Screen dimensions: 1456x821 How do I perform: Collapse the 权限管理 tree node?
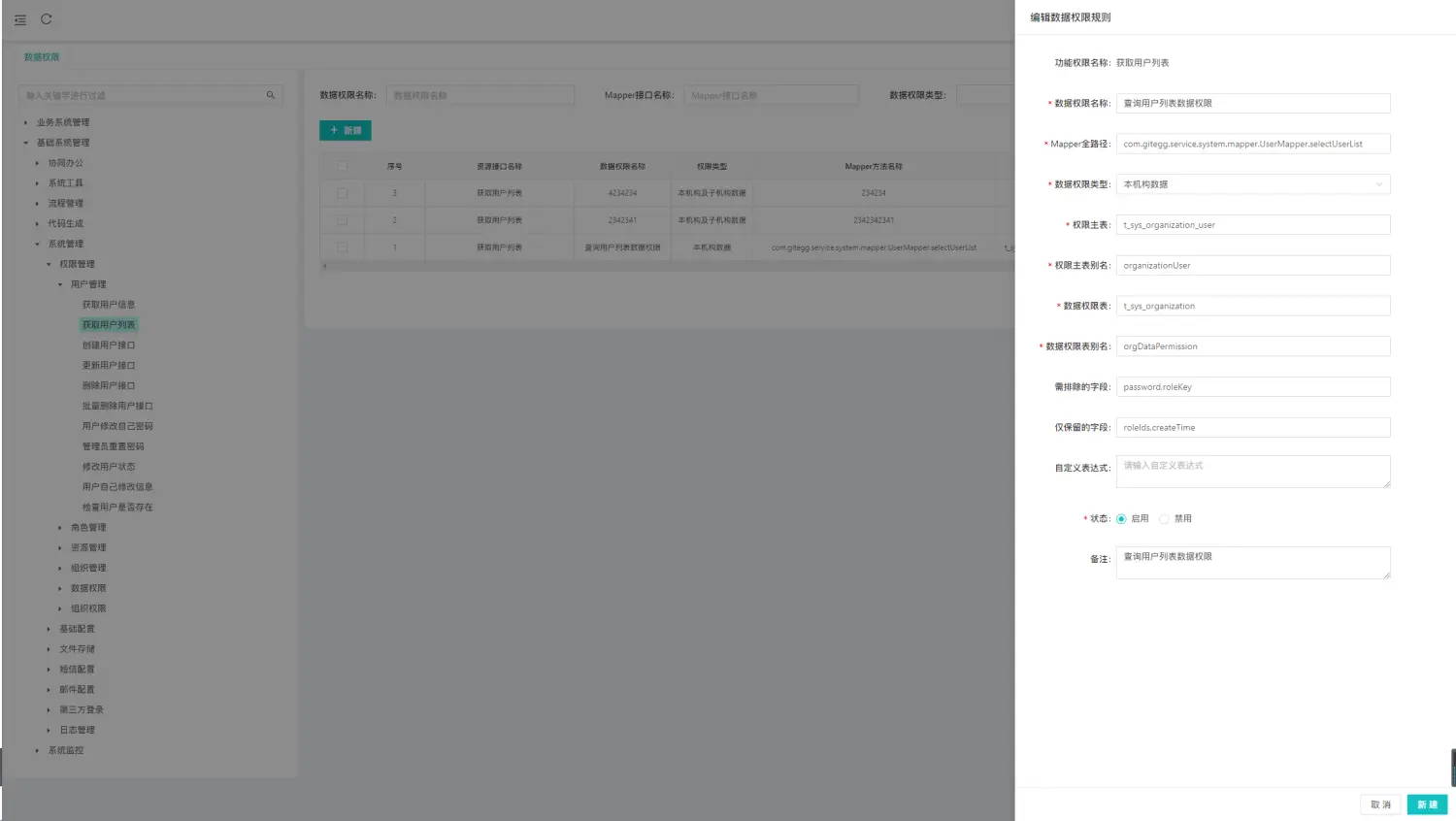(x=49, y=265)
